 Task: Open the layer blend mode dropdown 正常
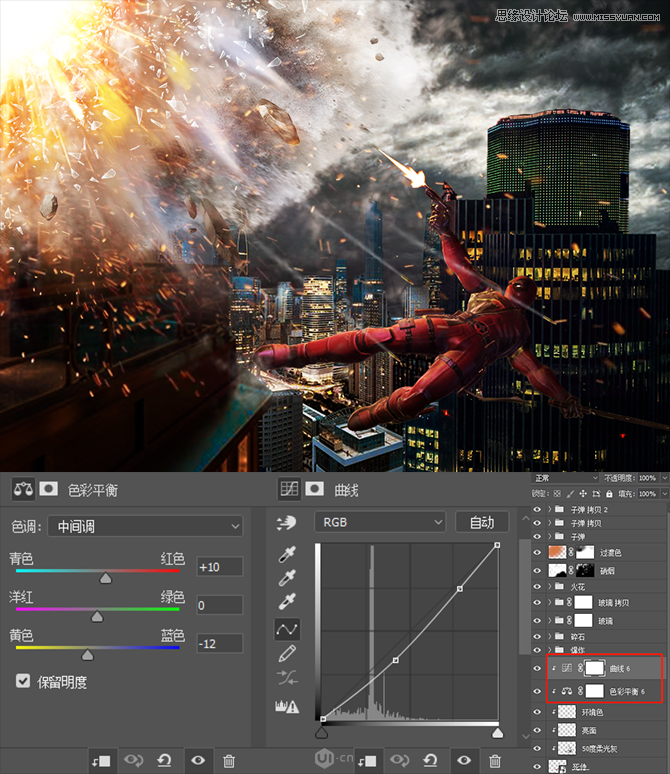coord(566,478)
